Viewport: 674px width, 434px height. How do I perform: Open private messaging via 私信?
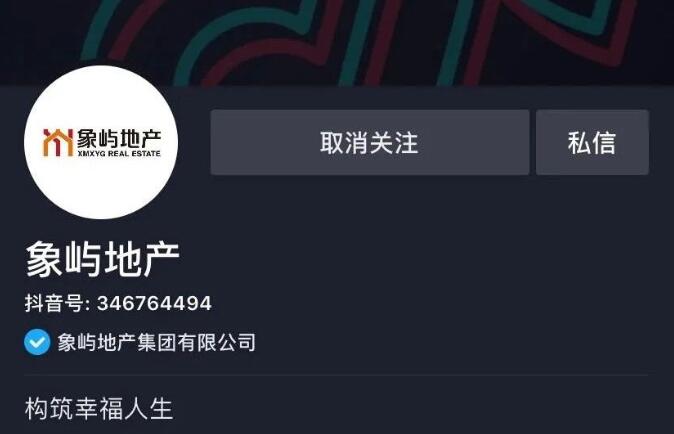click(592, 142)
